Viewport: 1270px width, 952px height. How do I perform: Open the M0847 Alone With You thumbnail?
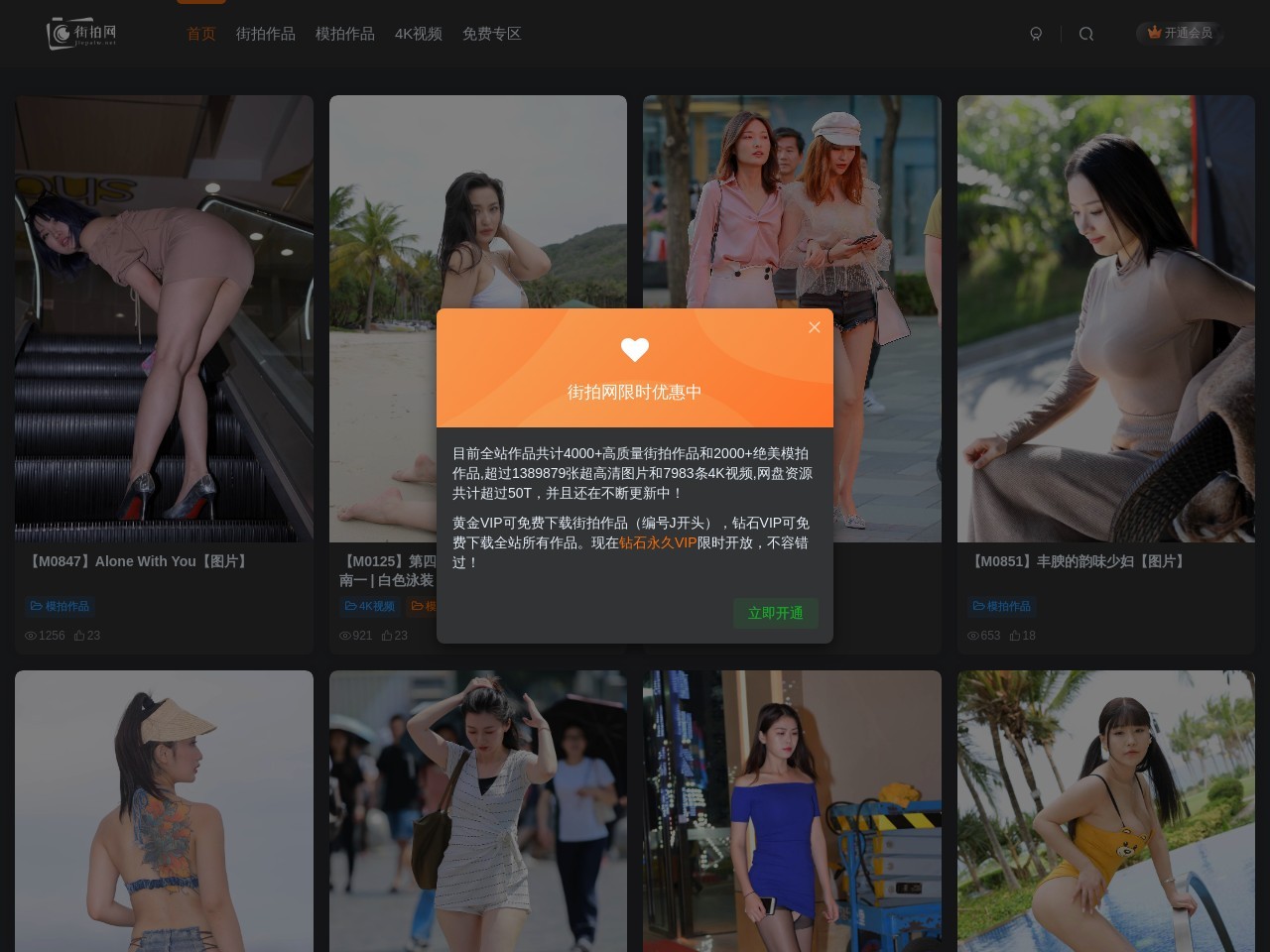[164, 317]
